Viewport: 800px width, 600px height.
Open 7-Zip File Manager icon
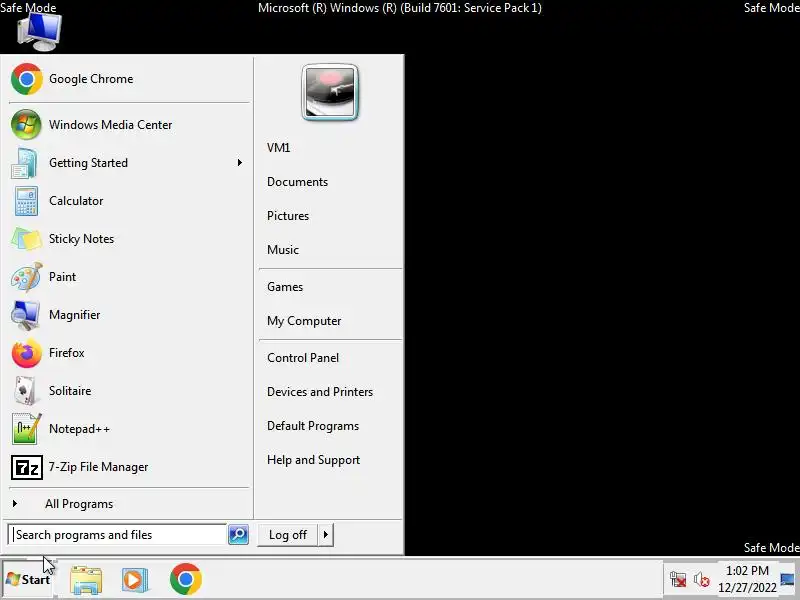[x=27, y=467]
